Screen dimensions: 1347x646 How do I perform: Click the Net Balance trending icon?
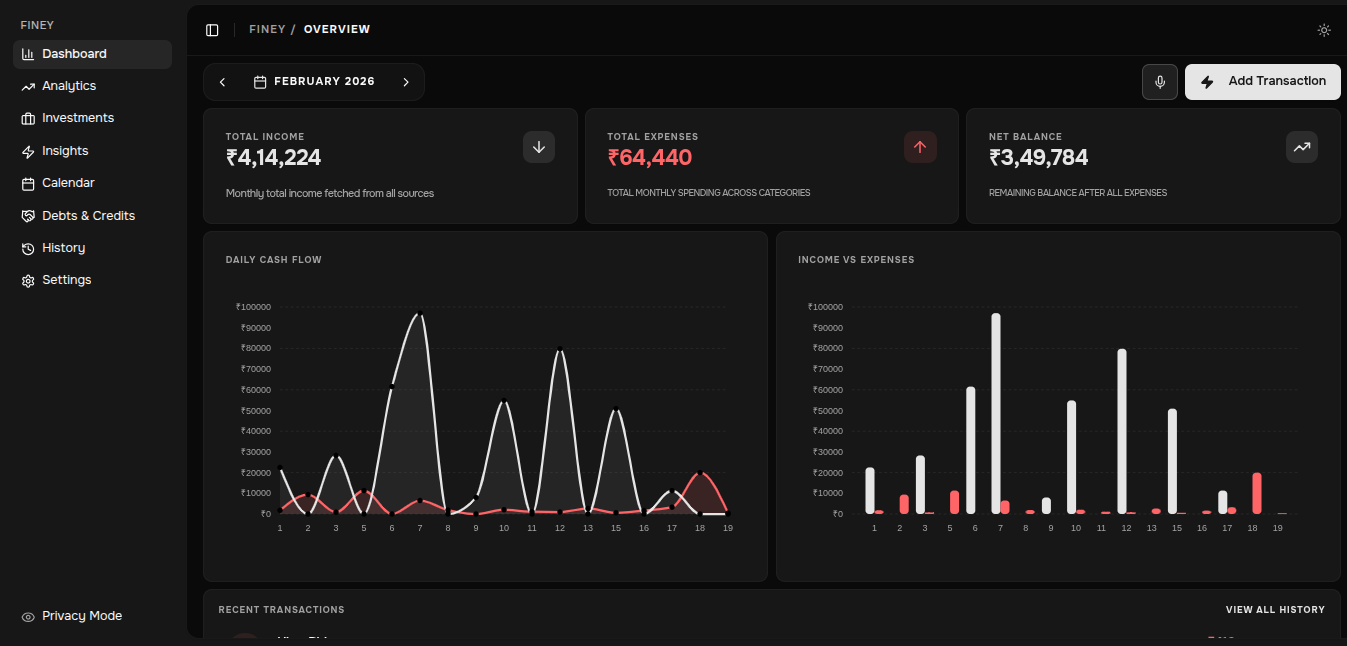pos(1301,147)
